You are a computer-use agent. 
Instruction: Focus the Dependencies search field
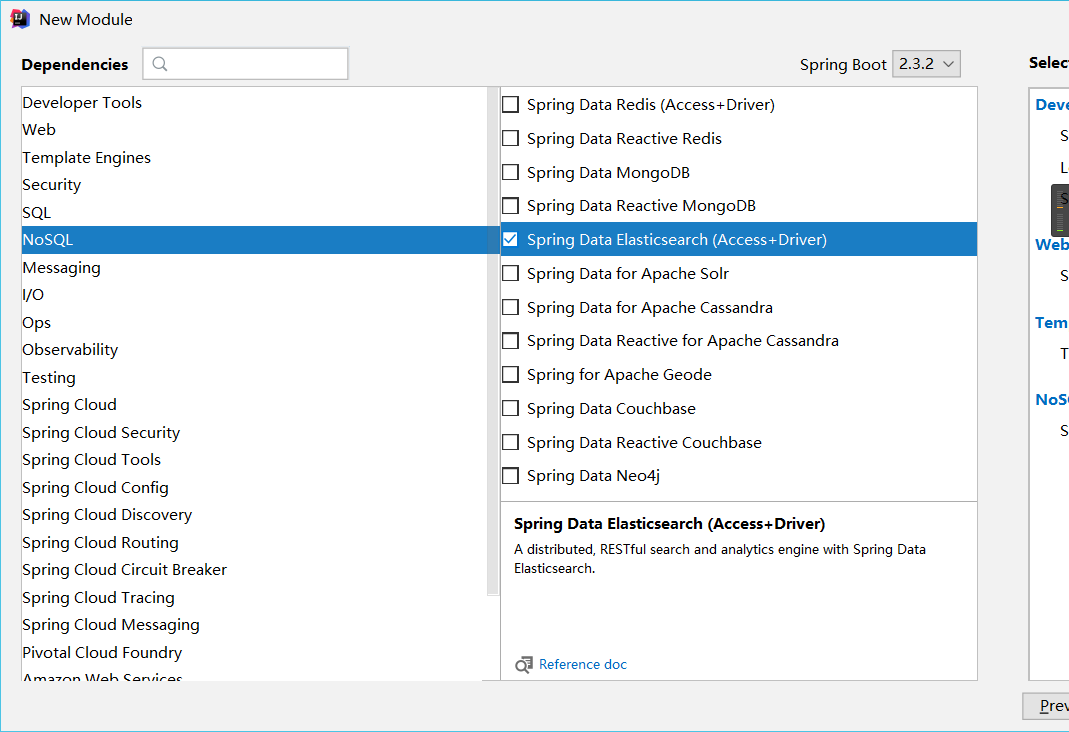click(x=245, y=63)
